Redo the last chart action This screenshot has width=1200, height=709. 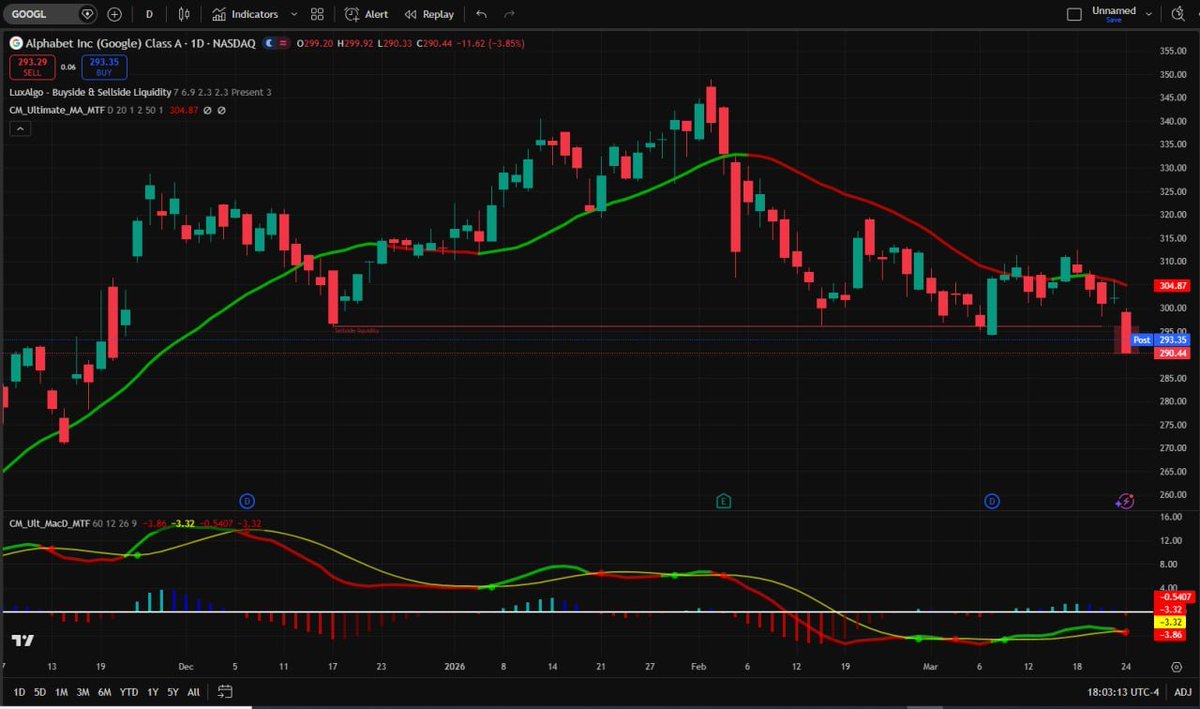[x=510, y=14]
